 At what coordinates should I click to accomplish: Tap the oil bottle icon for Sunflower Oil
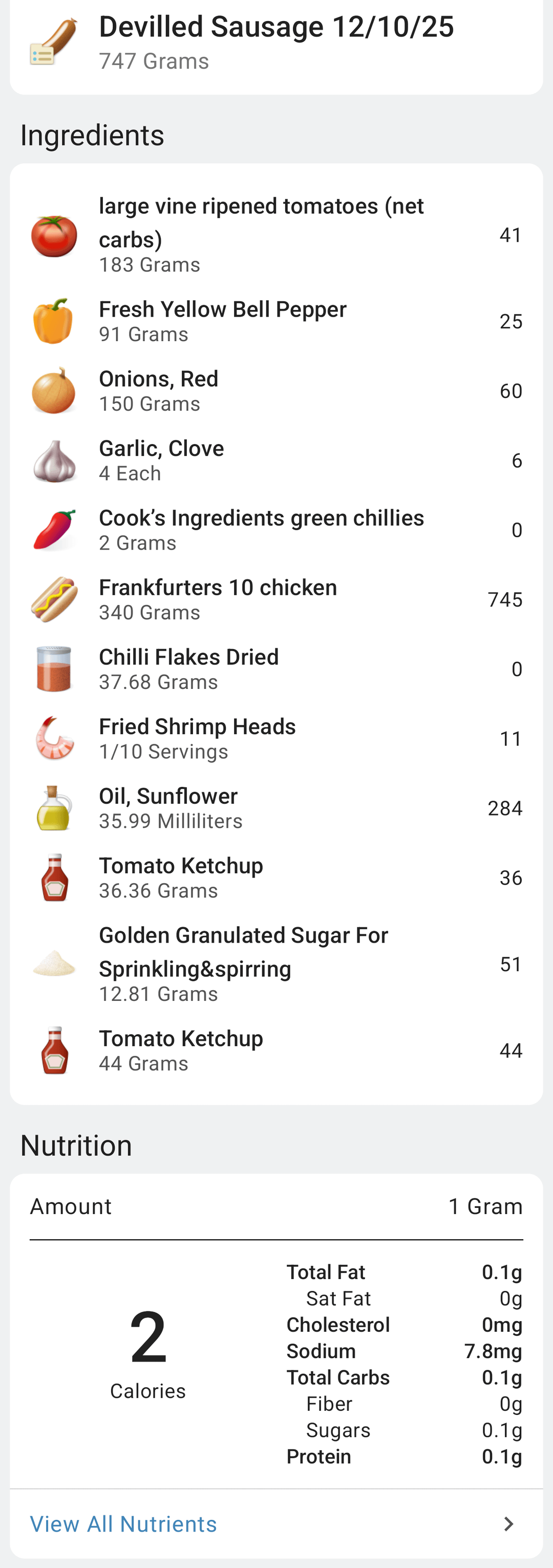click(54, 808)
